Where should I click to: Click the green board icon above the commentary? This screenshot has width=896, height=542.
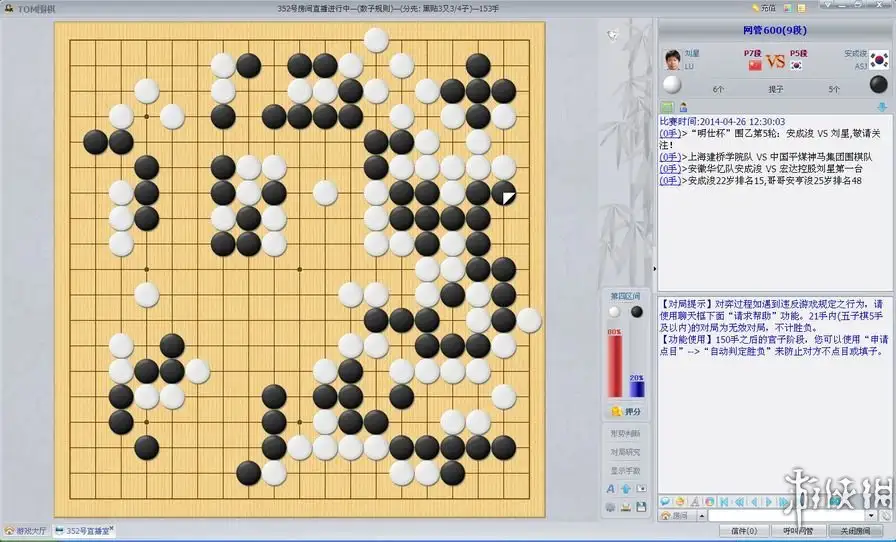[x=667, y=107]
